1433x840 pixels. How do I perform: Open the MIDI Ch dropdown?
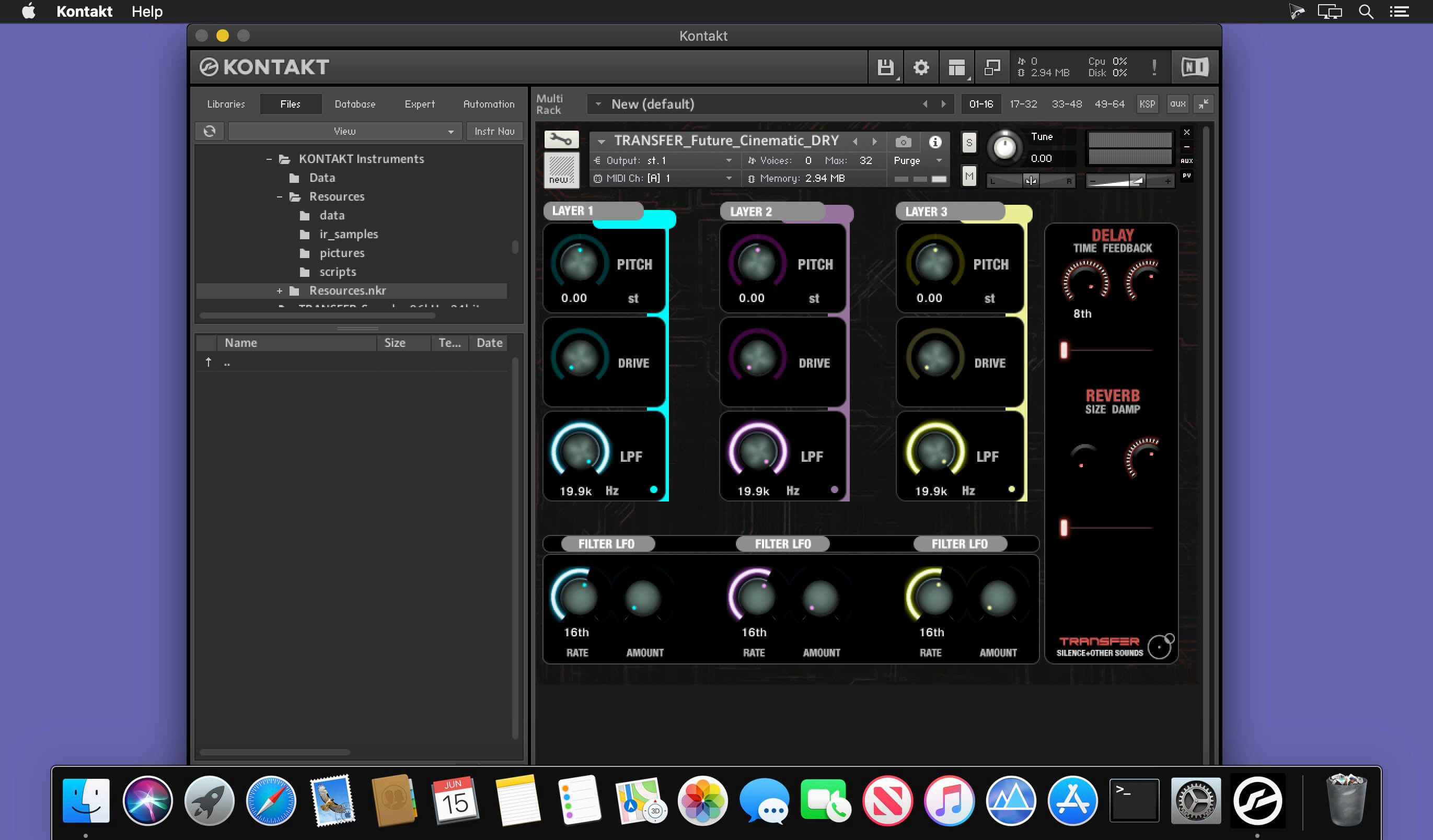(664, 179)
